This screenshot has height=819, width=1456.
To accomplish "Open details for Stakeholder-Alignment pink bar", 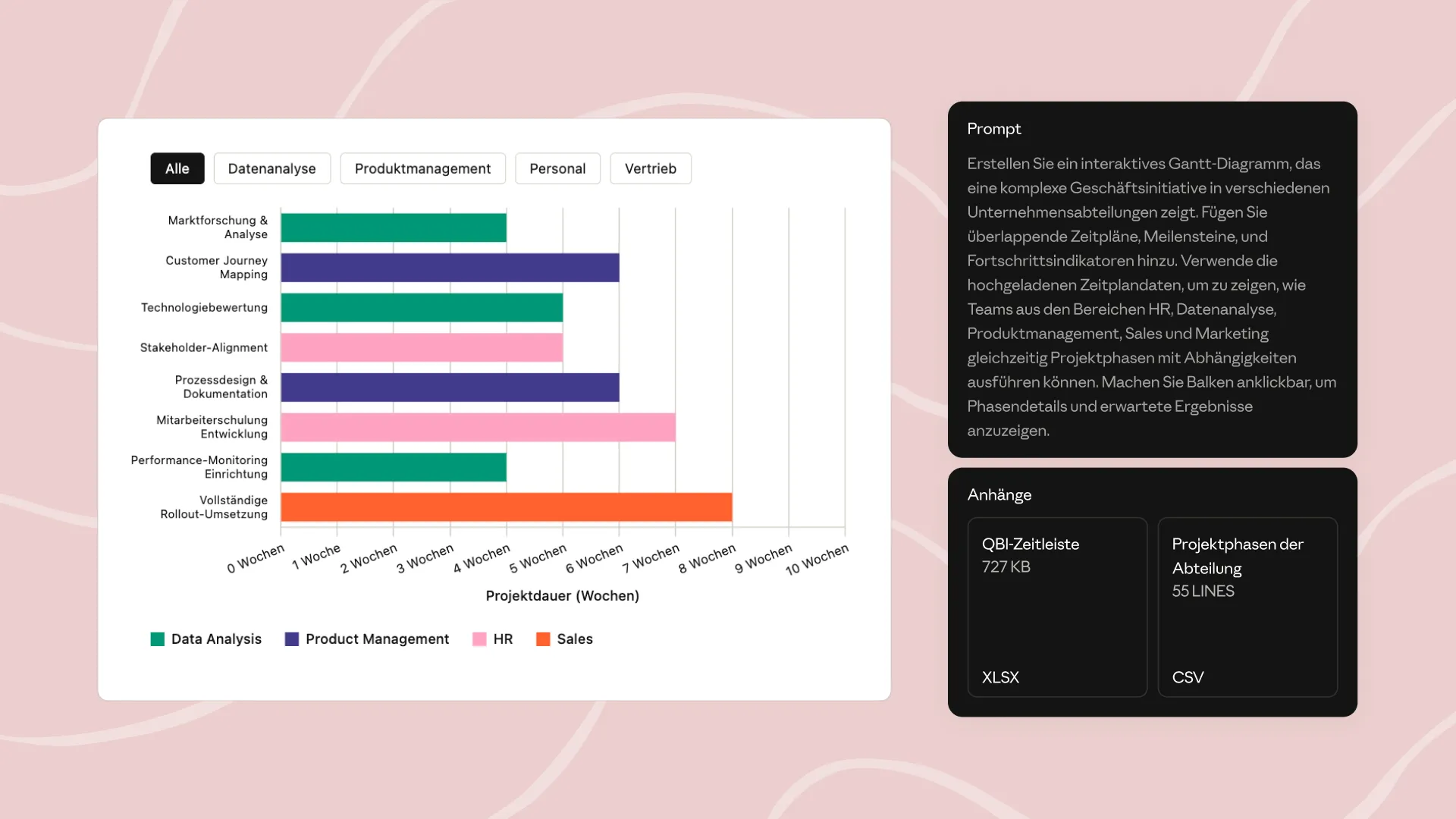I will (x=422, y=347).
